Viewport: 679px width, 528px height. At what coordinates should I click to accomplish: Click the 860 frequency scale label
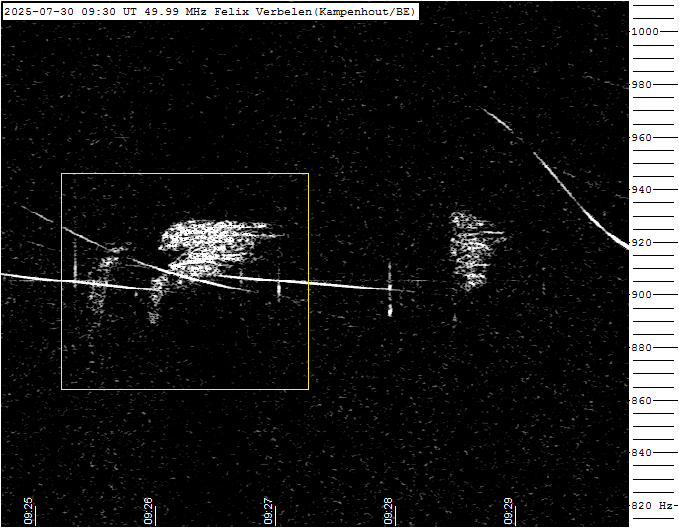[642, 401]
